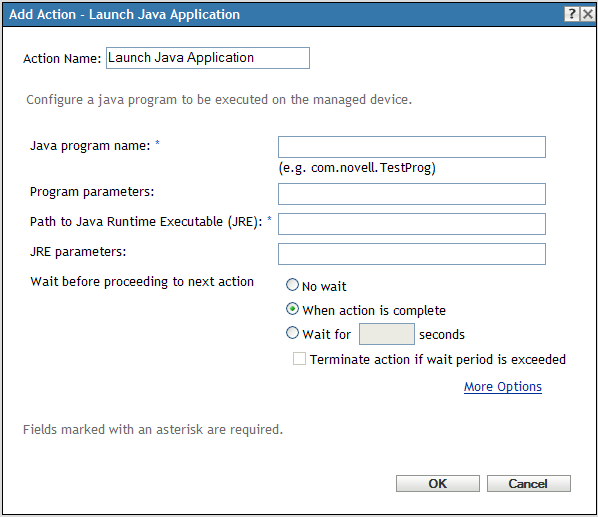Dismiss the dialog using Cancel button
The image size is (598, 517).
[x=529, y=483]
